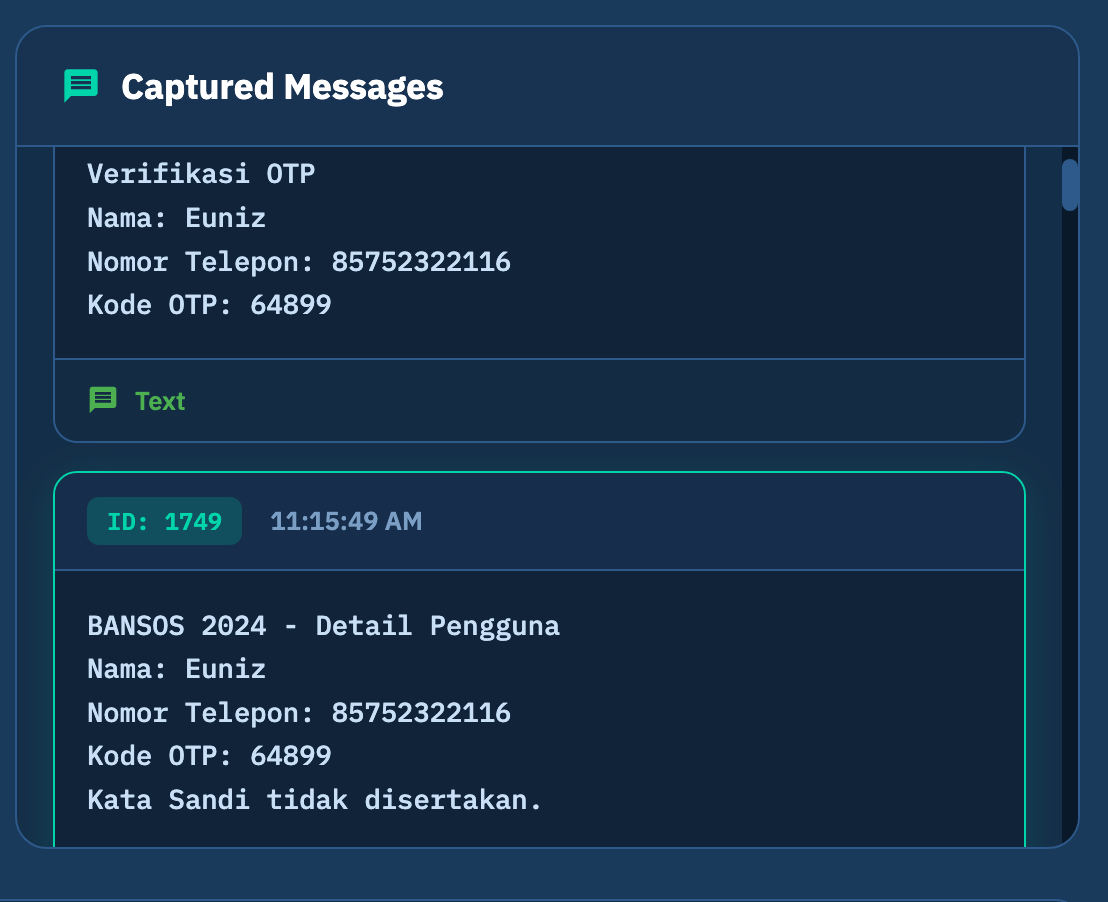Select the highlighted message with green border
Screen dimensions: 1108x902
click(x=540, y=660)
